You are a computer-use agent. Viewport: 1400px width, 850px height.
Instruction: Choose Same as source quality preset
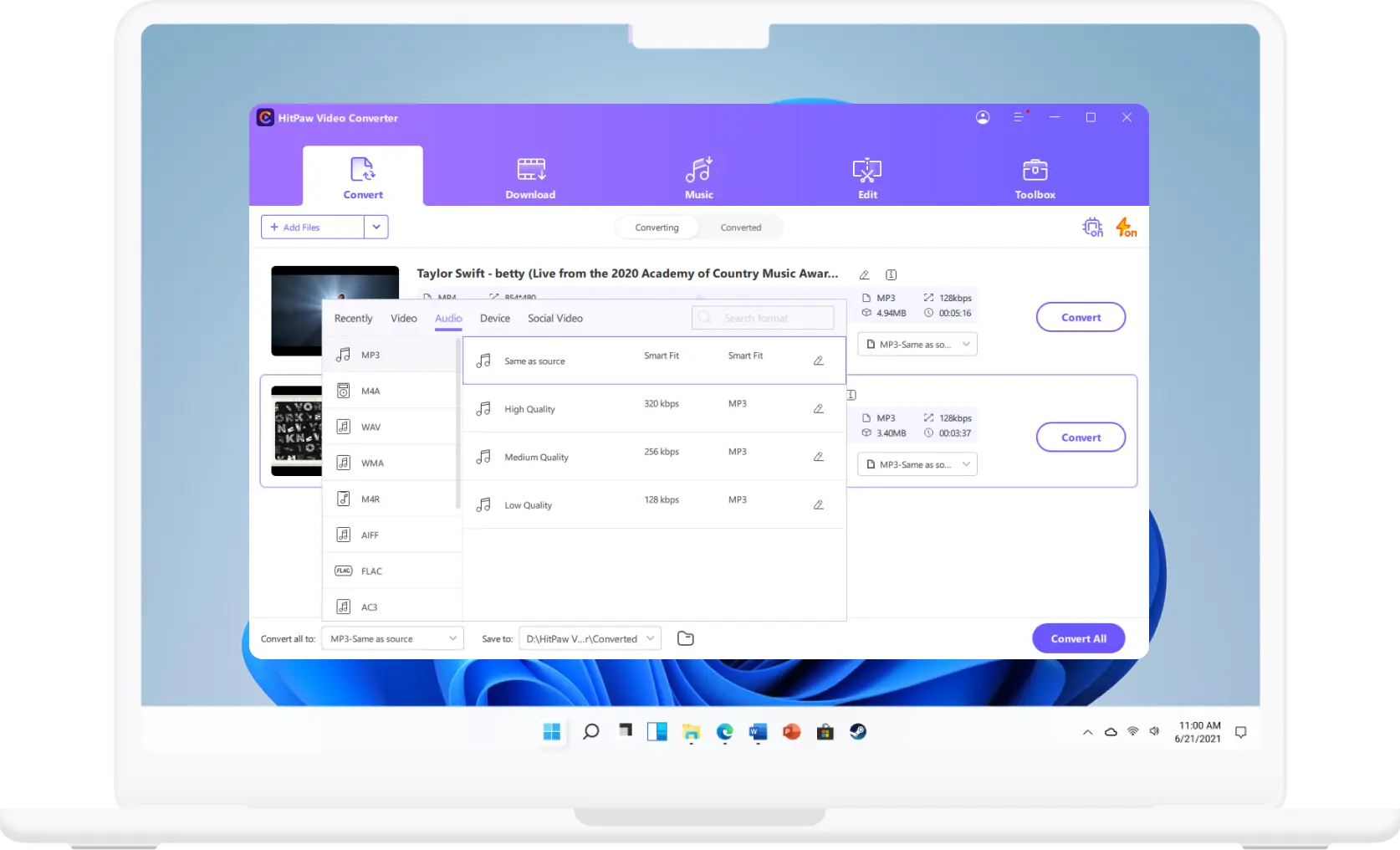click(654, 361)
